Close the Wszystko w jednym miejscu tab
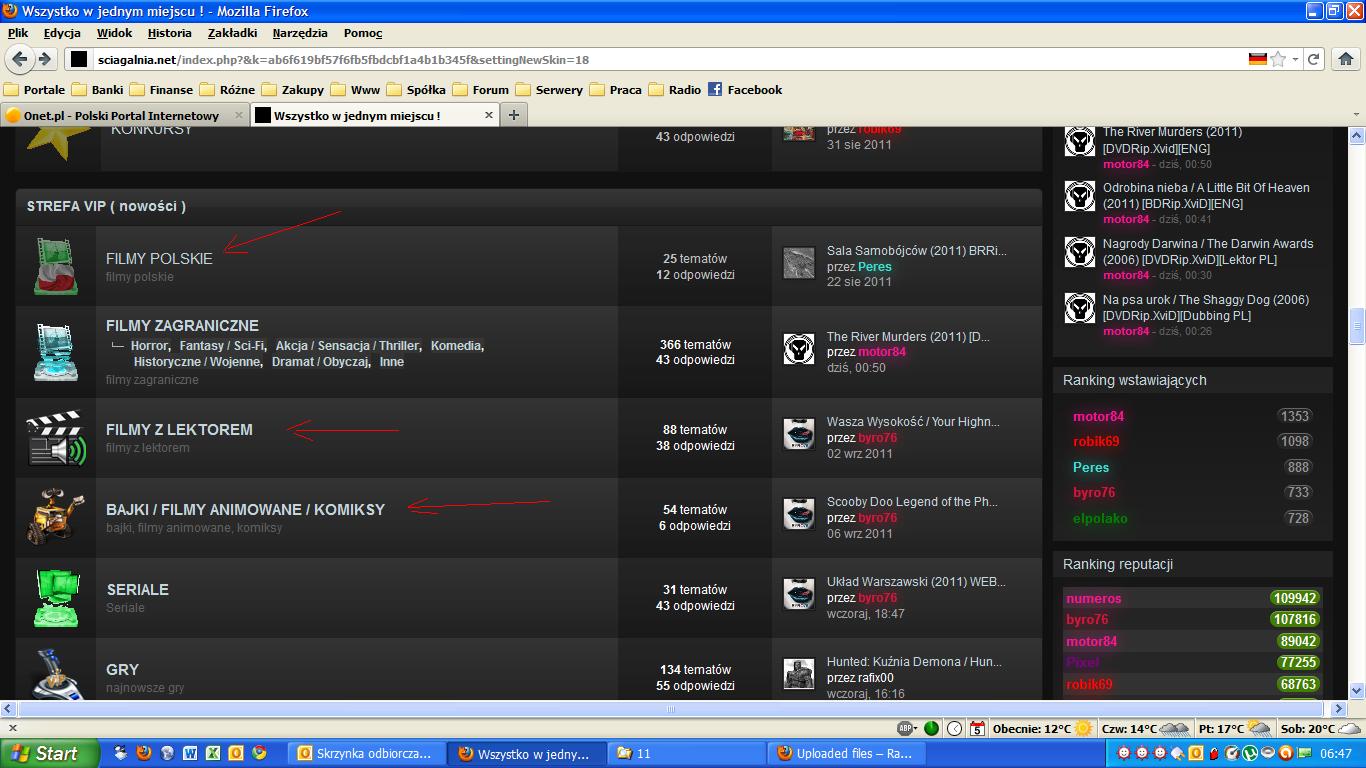This screenshot has height=768, width=1366. [488, 115]
